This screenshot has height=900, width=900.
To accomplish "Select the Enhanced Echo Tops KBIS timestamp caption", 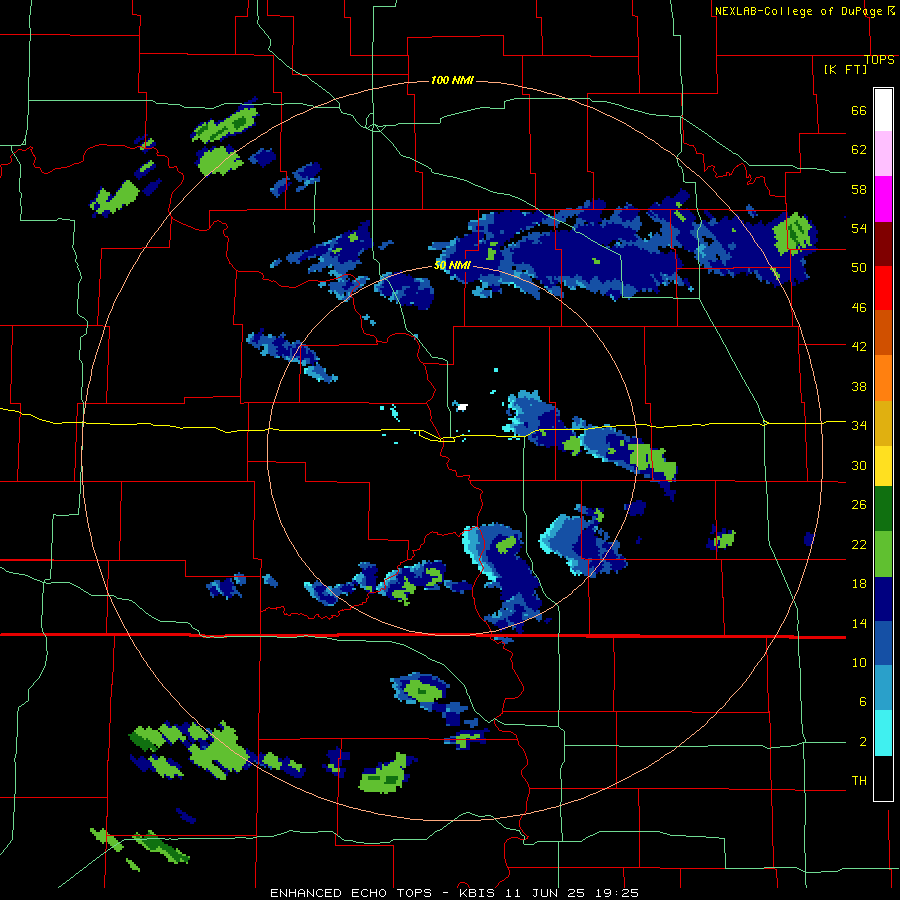I will tap(454, 893).
